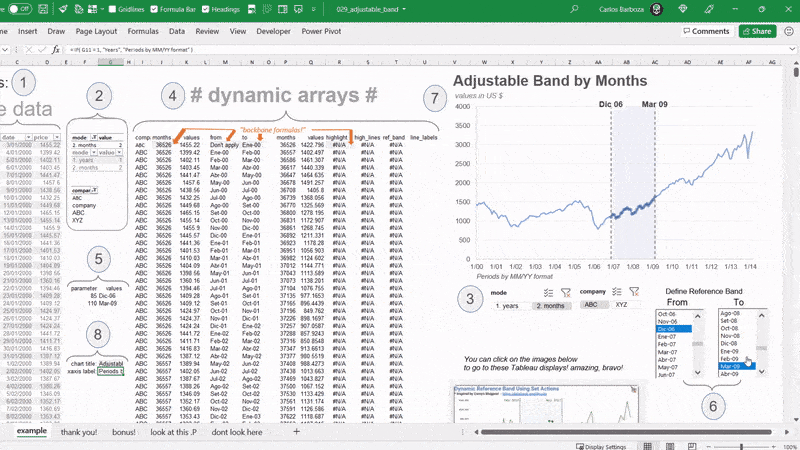Select '2. months' in mode slicer
Viewport: 800px width, 450px height.
coord(551,306)
